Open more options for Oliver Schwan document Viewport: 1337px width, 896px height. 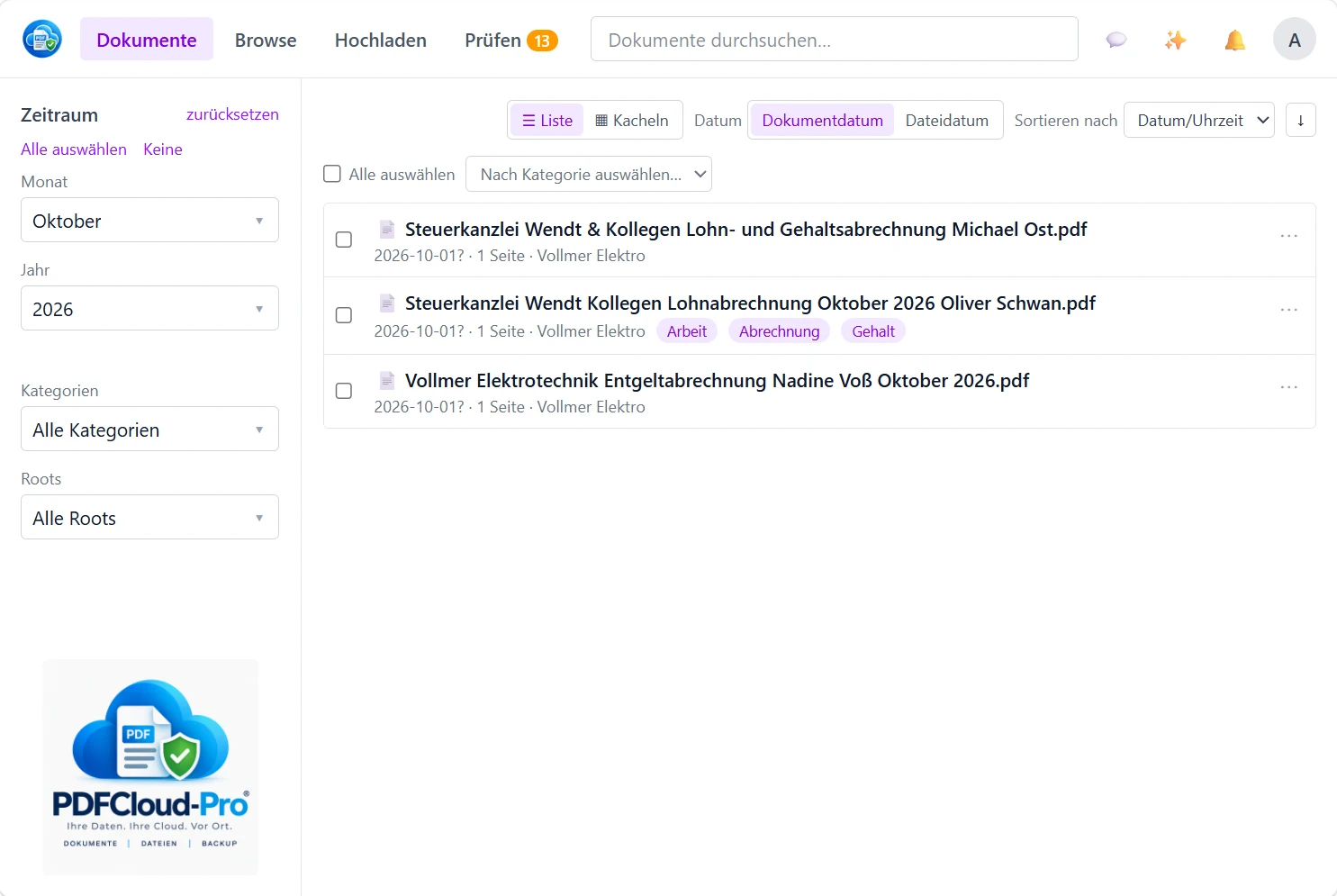point(1289,310)
